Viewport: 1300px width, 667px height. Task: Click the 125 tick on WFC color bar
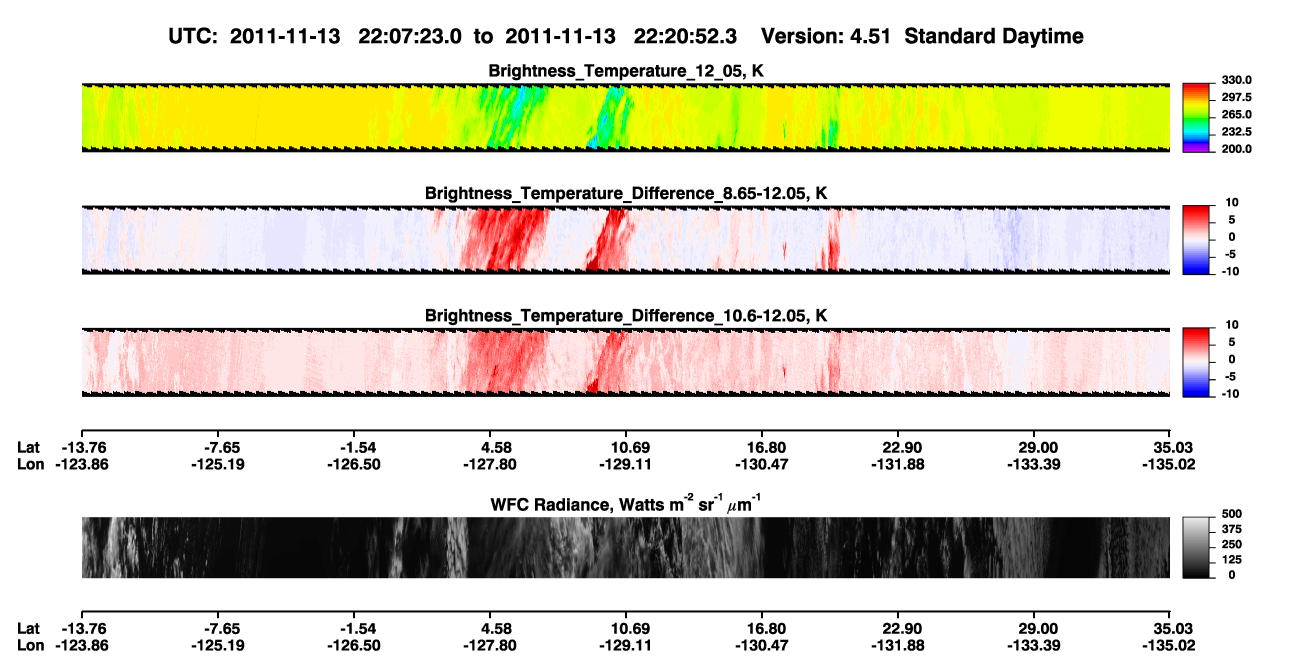[x=1232, y=559]
